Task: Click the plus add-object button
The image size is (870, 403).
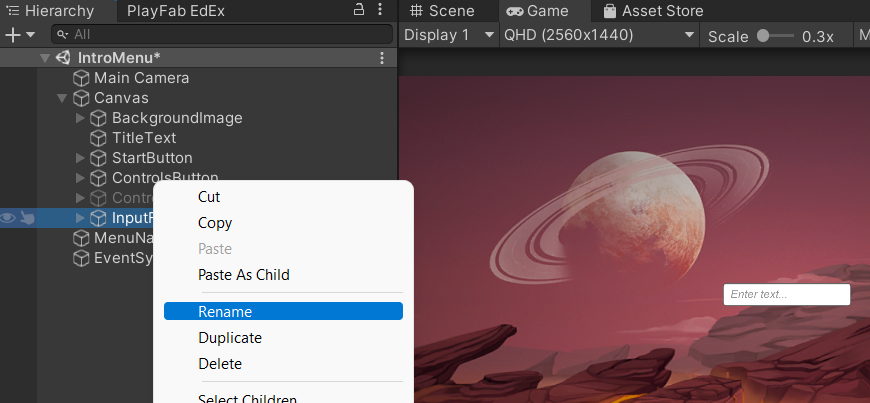Action: (12, 35)
